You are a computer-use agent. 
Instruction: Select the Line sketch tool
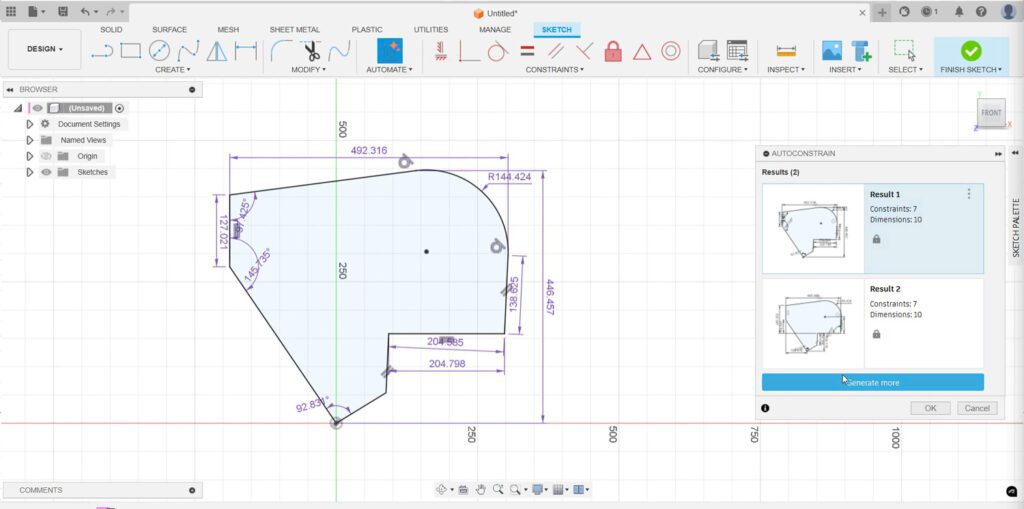click(102, 51)
